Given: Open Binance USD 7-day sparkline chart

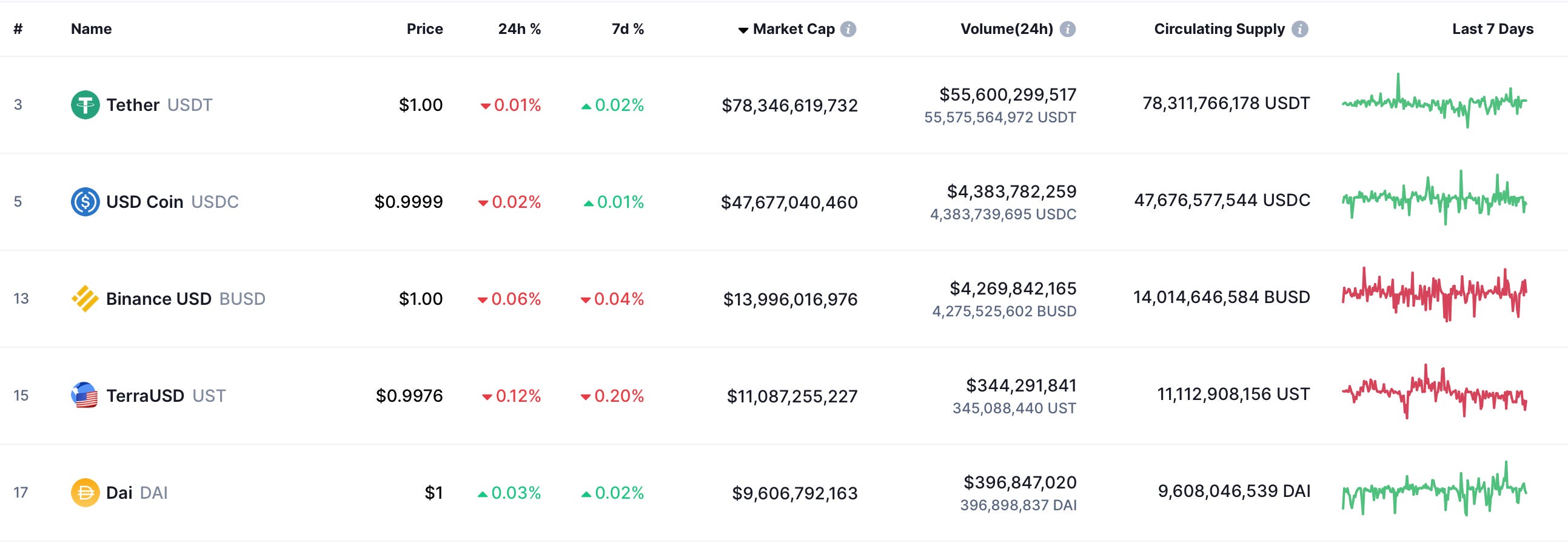Looking at the screenshot, I should click(1434, 295).
